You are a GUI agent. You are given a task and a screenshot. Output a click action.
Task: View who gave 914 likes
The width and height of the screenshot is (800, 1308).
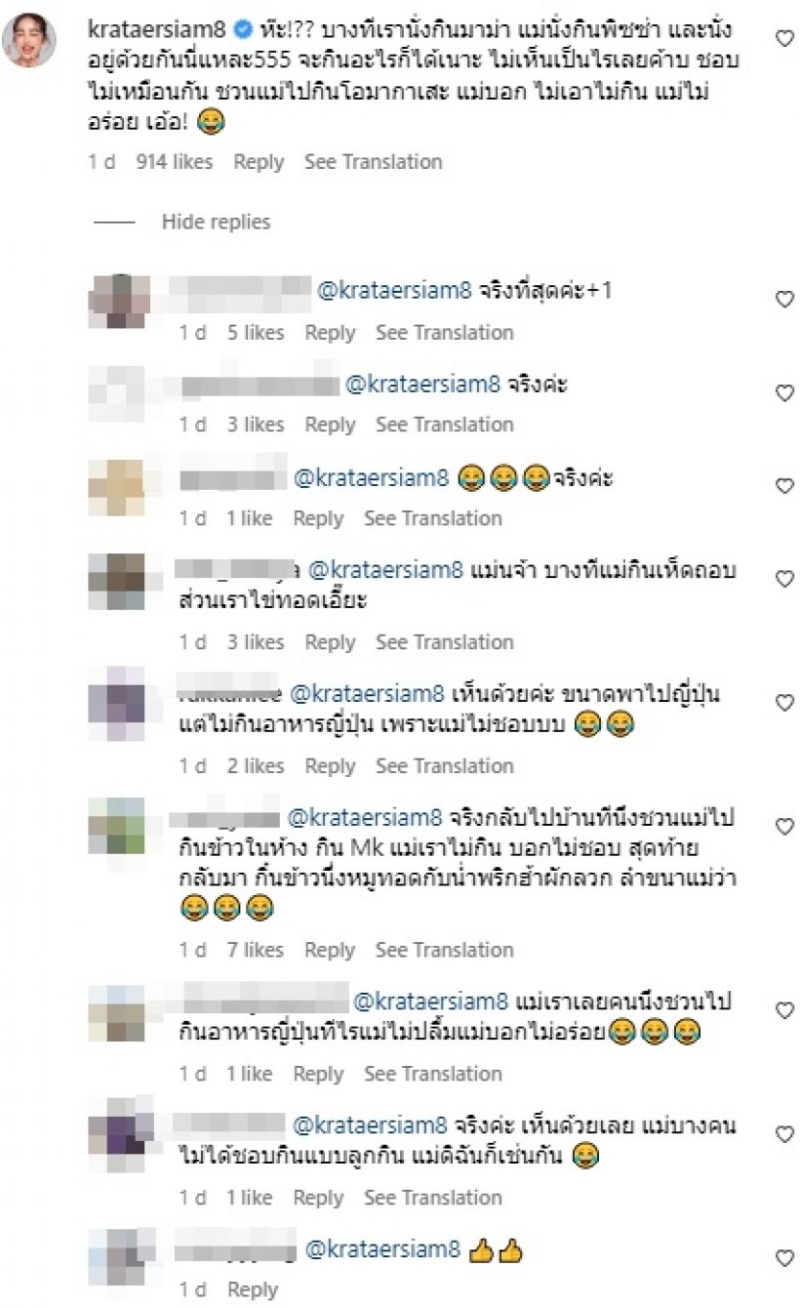(x=174, y=162)
